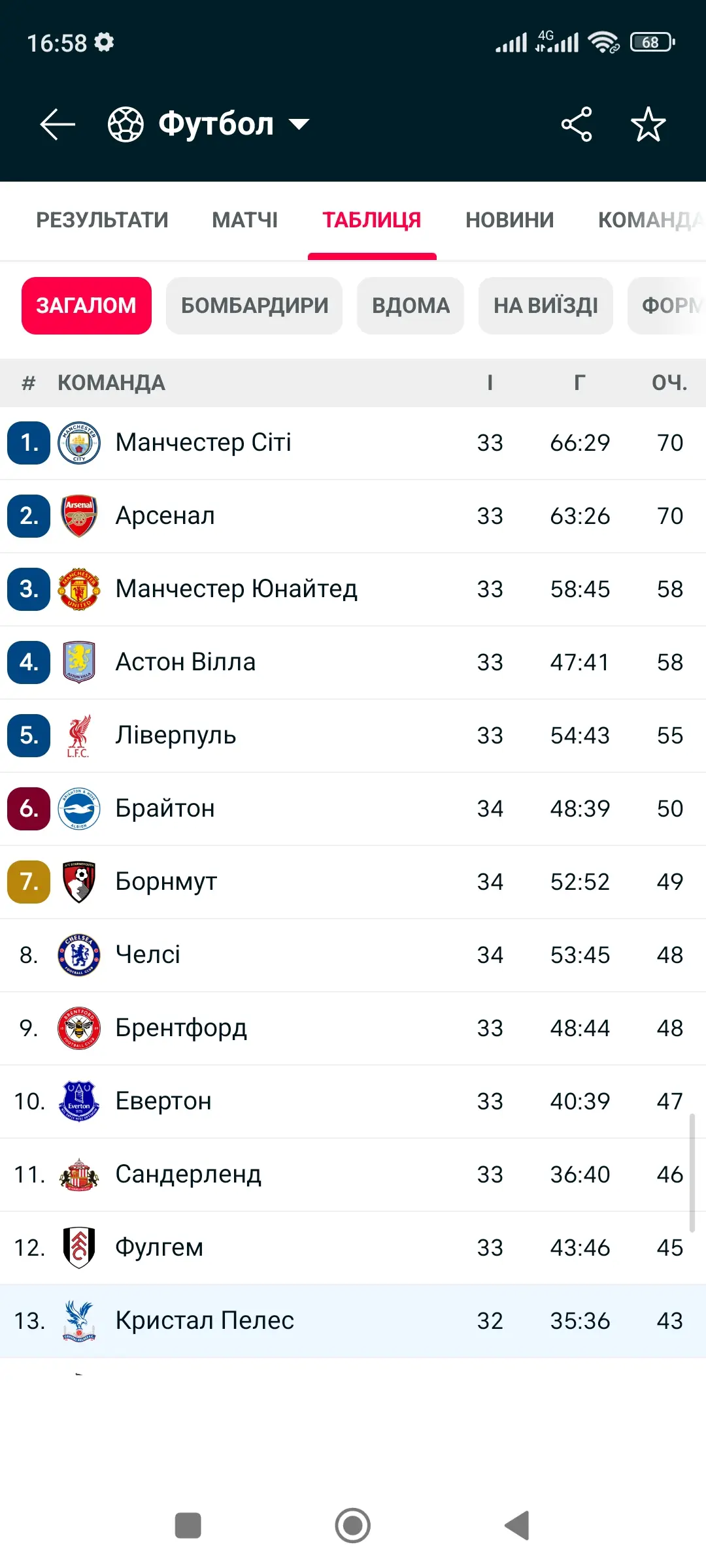The height and width of the screenshot is (1568, 706).
Task: Switch to the Матчі tab
Action: tap(245, 220)
